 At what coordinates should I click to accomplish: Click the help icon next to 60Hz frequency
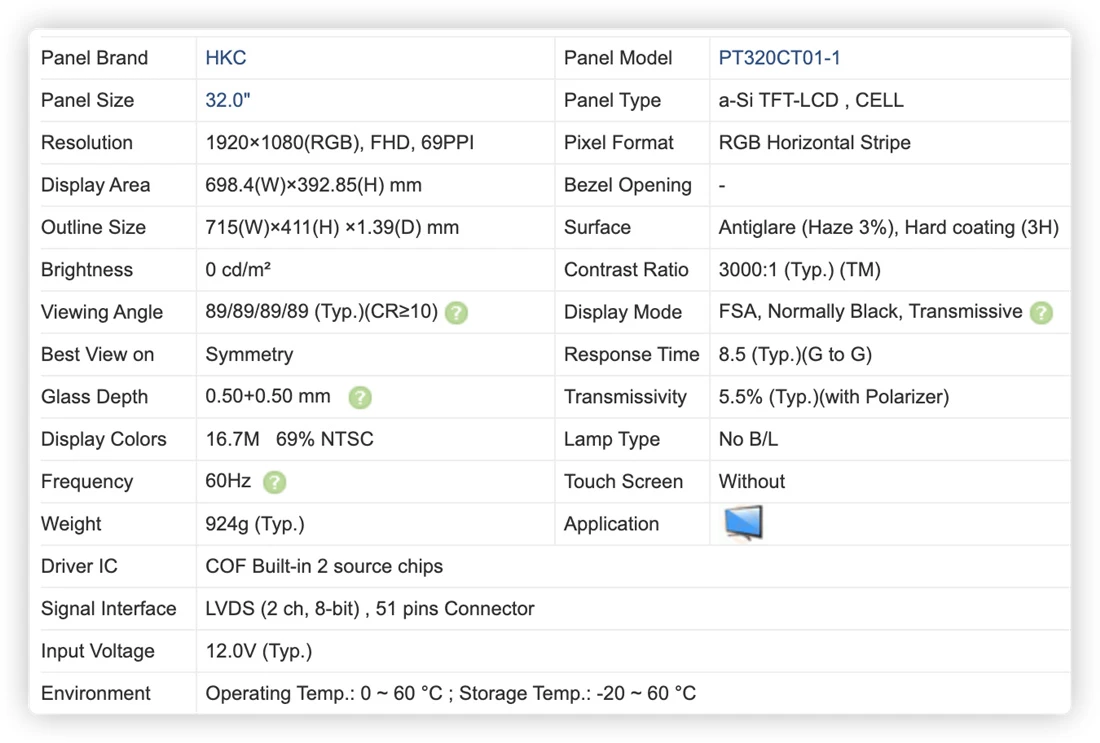tap(274, 482)
